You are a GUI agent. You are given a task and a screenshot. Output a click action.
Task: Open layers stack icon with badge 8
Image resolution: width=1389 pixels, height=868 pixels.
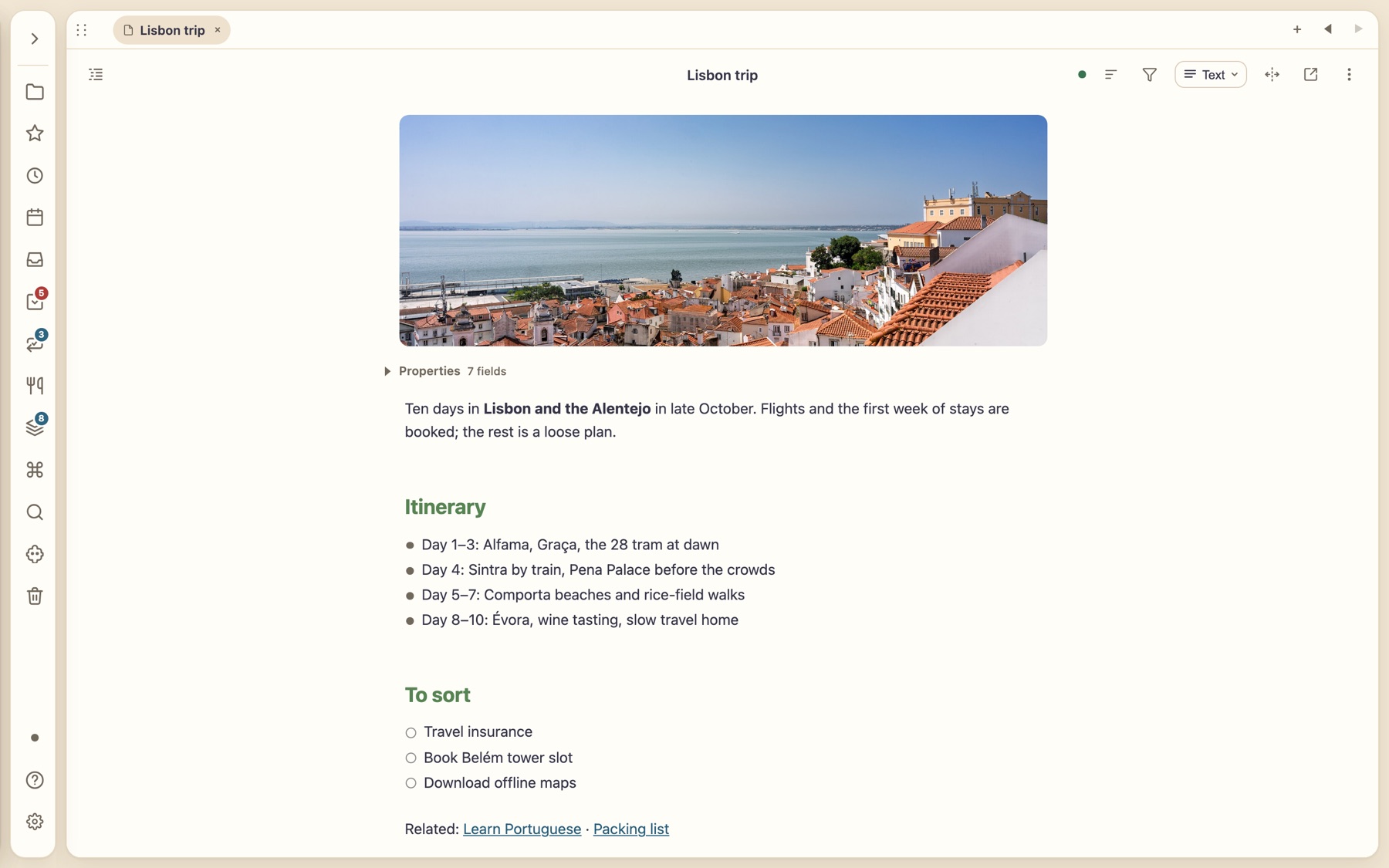point(35,426)
